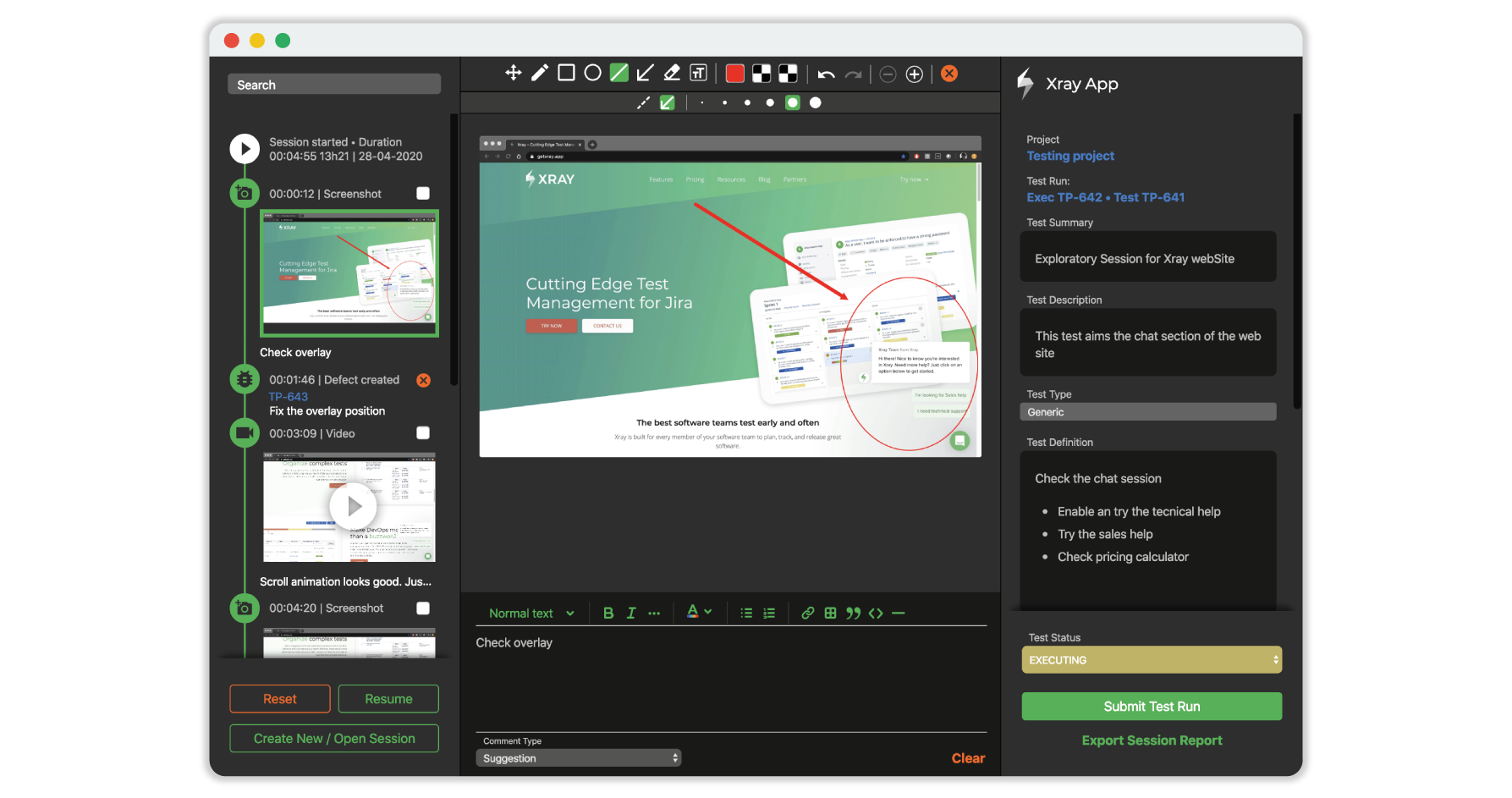
Task: Select the green highlighted stroke size
Action: tap(793, 102)
